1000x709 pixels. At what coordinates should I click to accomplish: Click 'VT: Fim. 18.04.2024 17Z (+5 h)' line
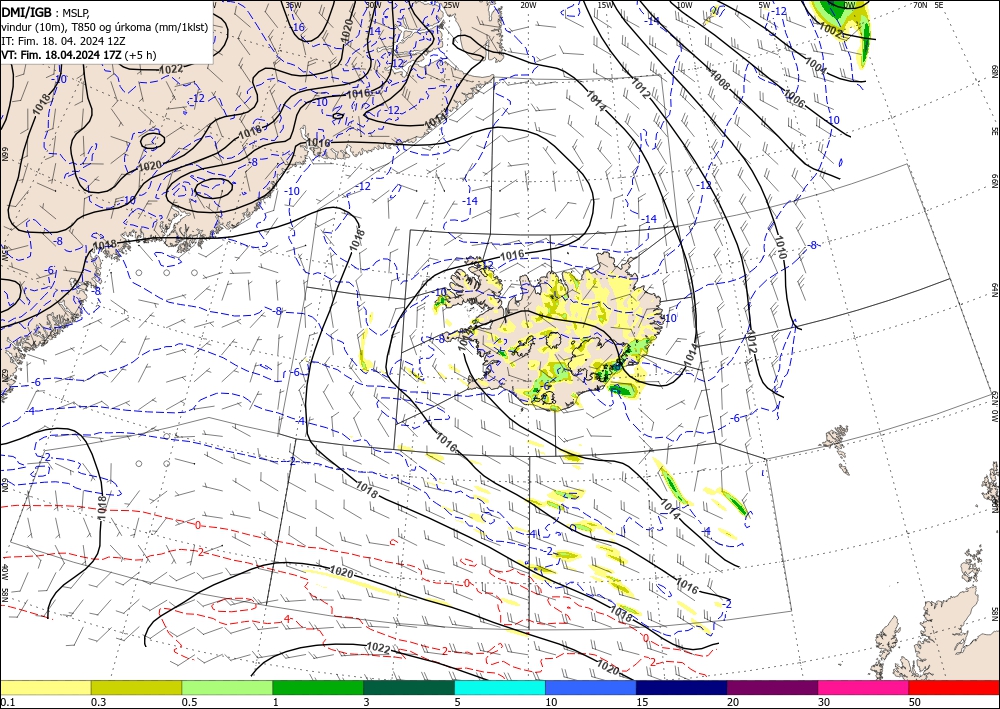point(78,55)
